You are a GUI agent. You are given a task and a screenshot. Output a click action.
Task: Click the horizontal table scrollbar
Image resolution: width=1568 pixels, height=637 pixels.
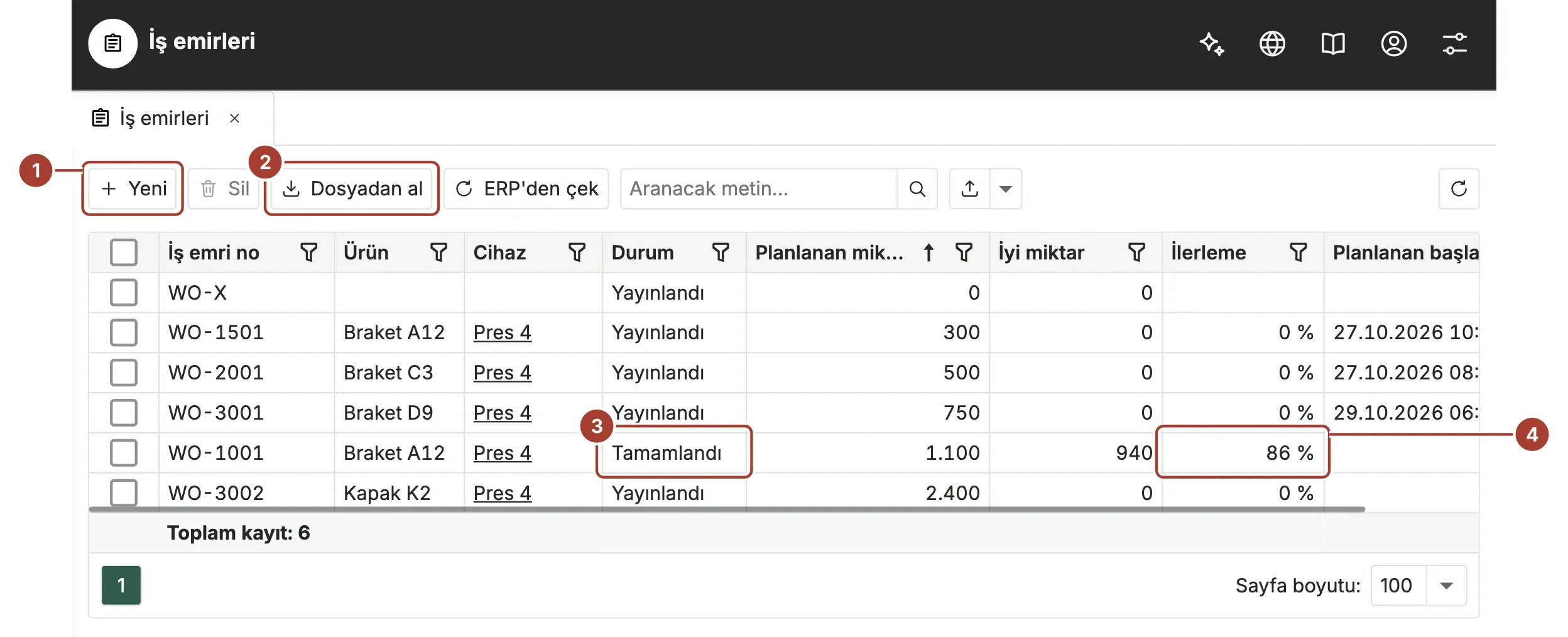[727, 509]
